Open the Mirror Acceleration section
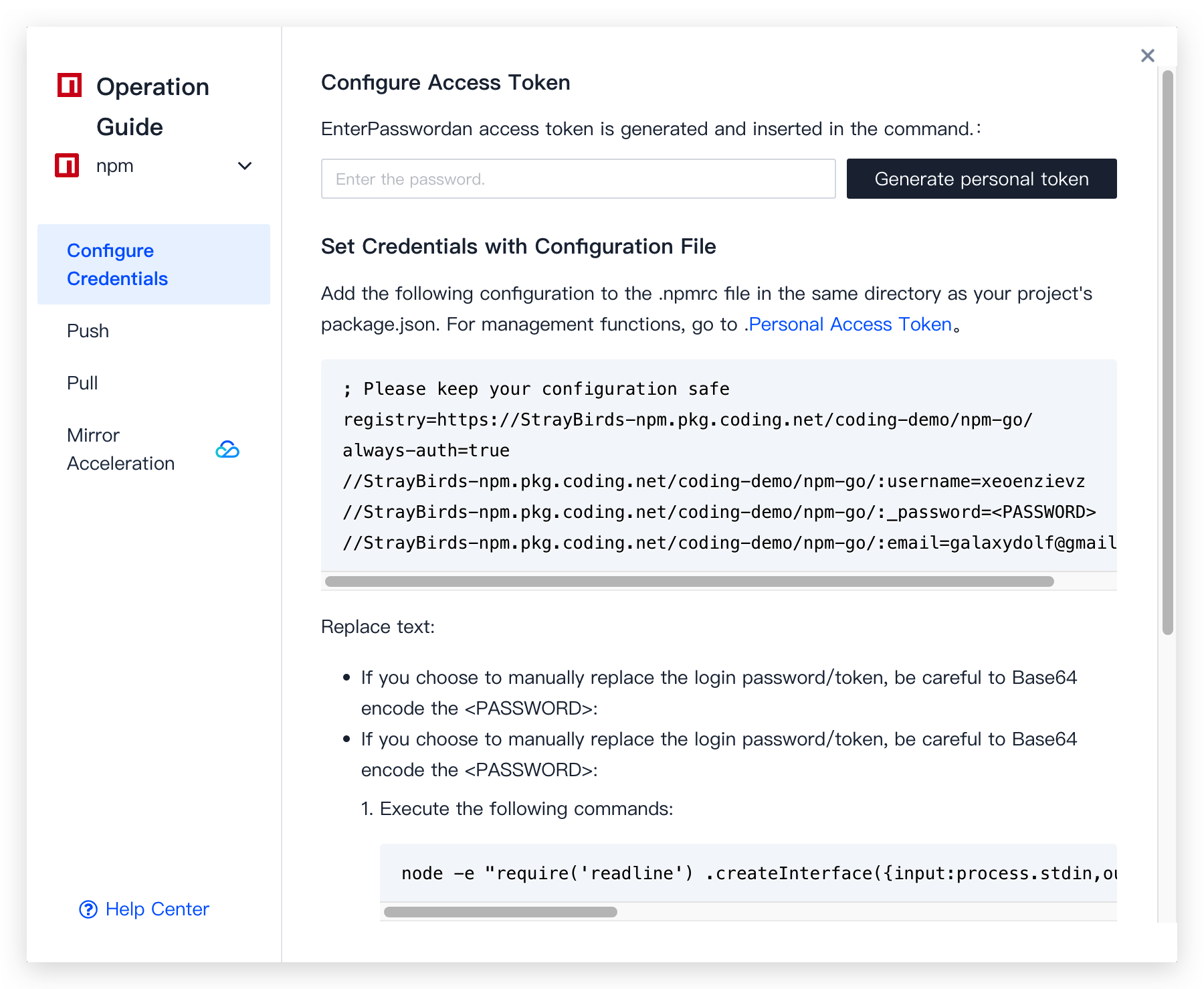1204x989 pixels. point(121,449)
